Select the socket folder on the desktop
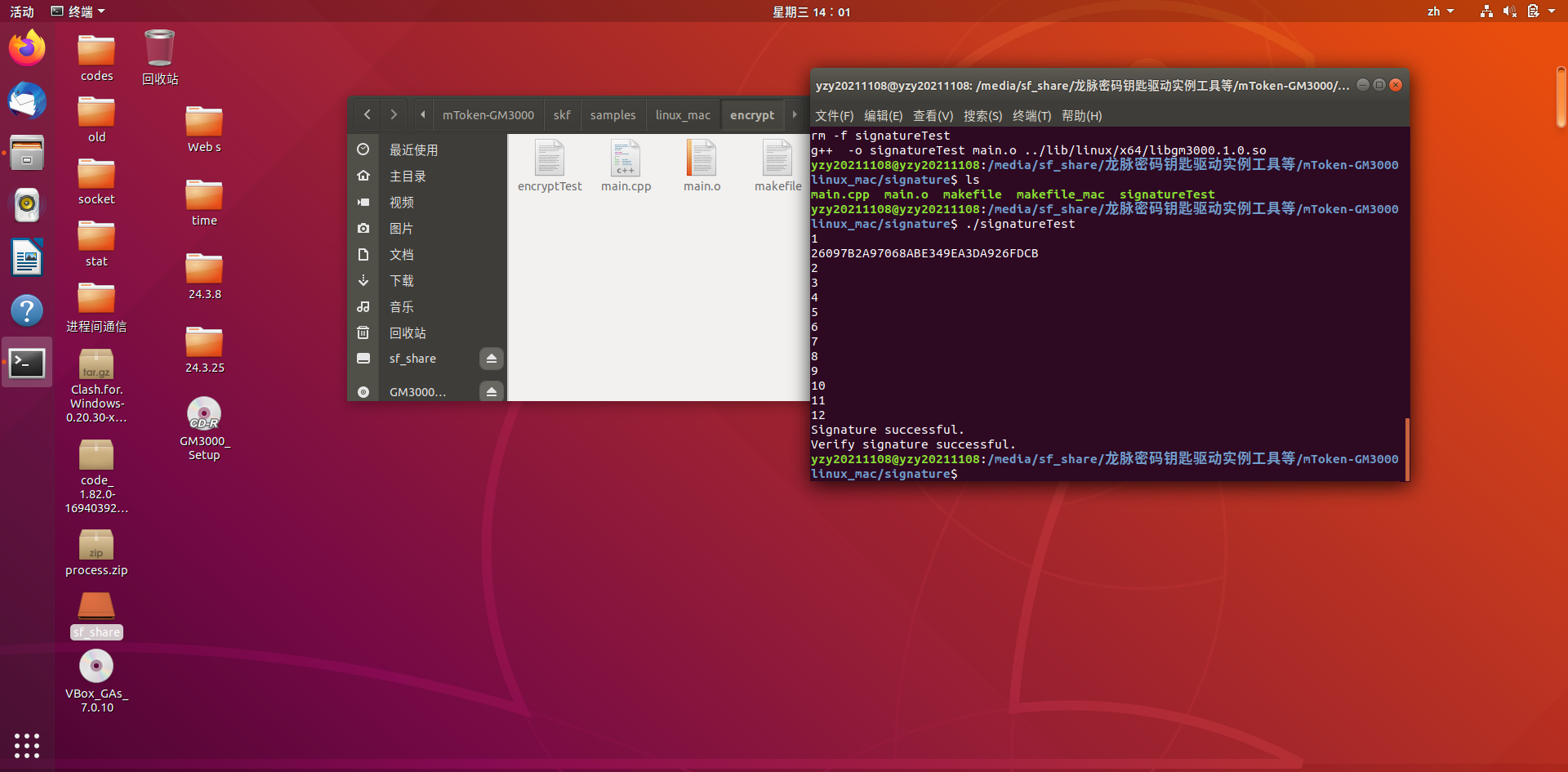Viewport: 1568px width, 772px height. [96, 181]
